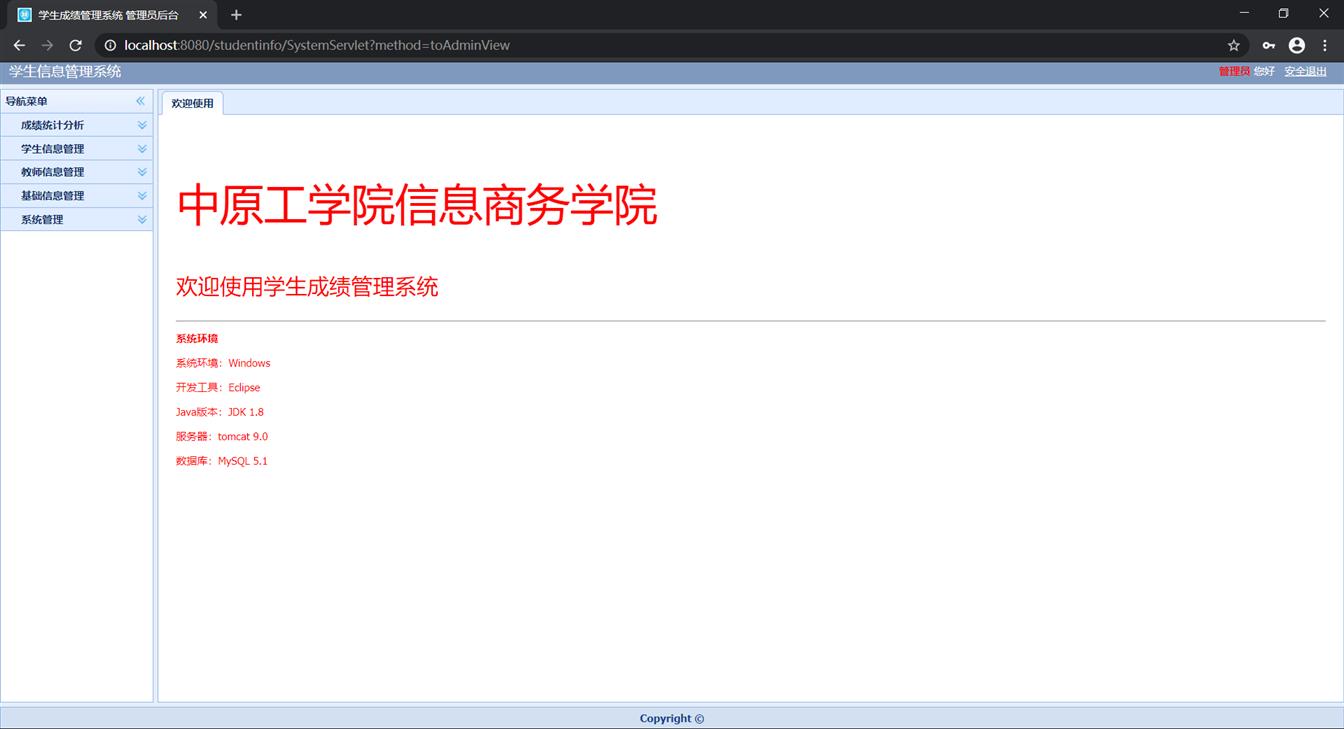1344x729 pixels.
Task: Restore down the browser window
Action: tap(1284, 13)
